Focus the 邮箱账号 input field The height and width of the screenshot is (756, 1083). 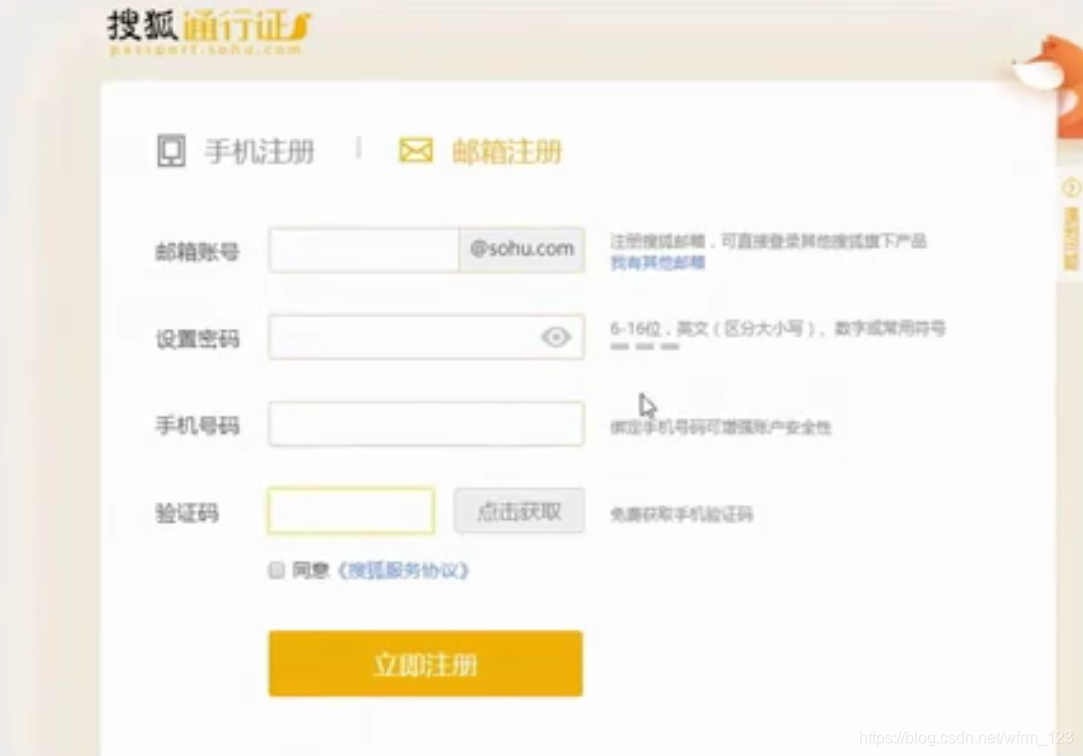tap(364, 249)
